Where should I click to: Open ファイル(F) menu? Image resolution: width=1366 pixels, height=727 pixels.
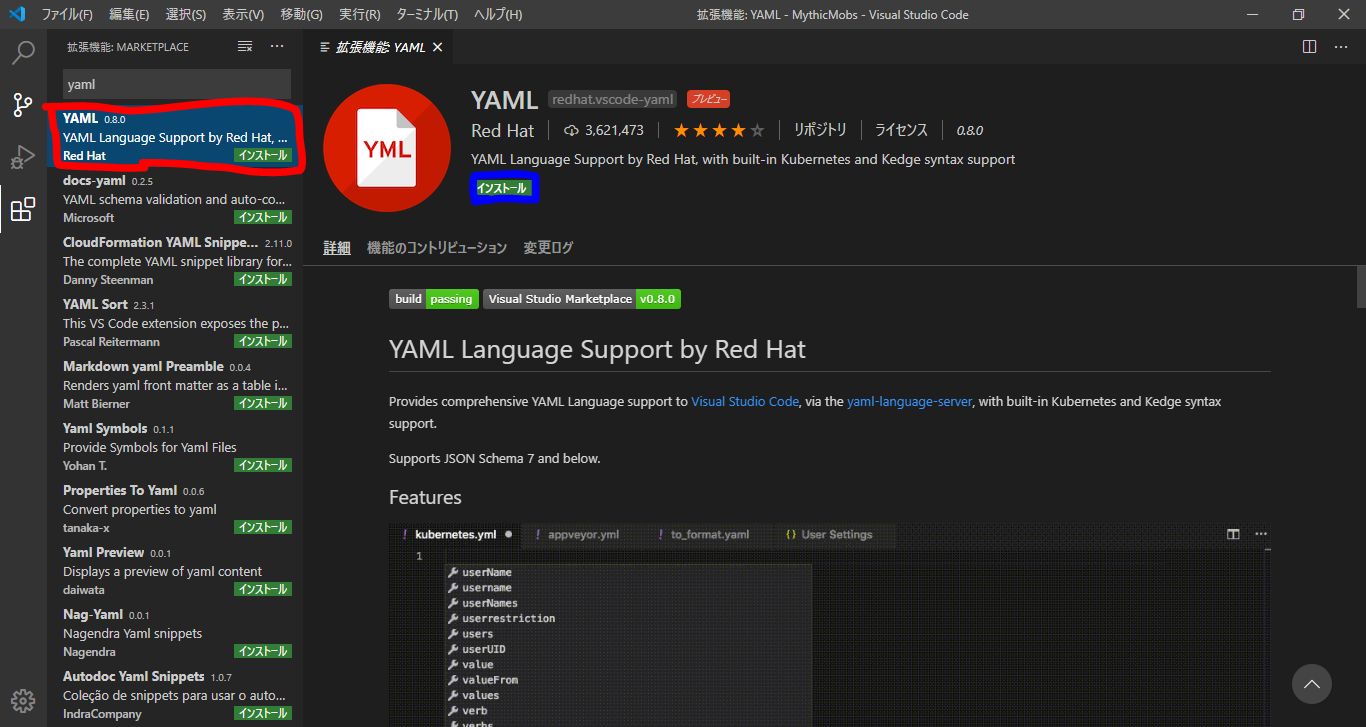[x=67, y=15]
